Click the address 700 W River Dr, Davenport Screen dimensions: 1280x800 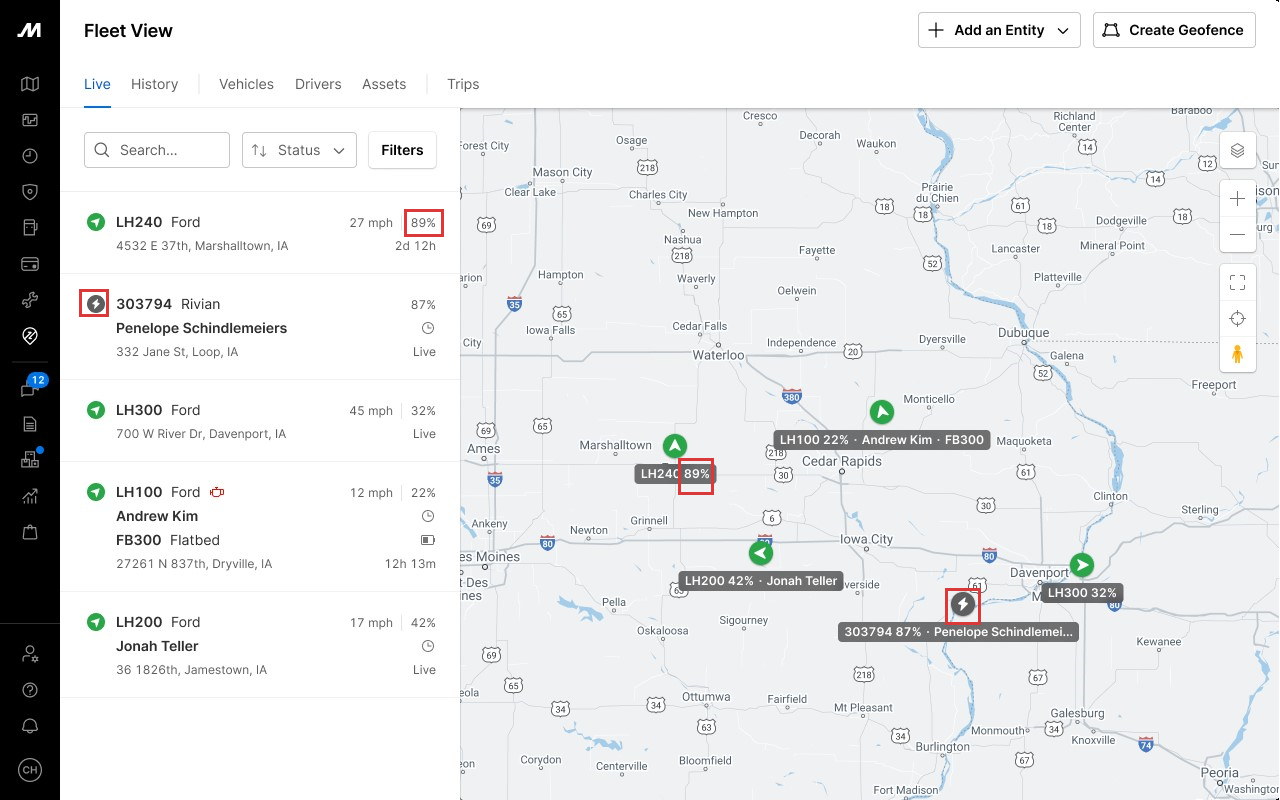(x=201, y=434)
